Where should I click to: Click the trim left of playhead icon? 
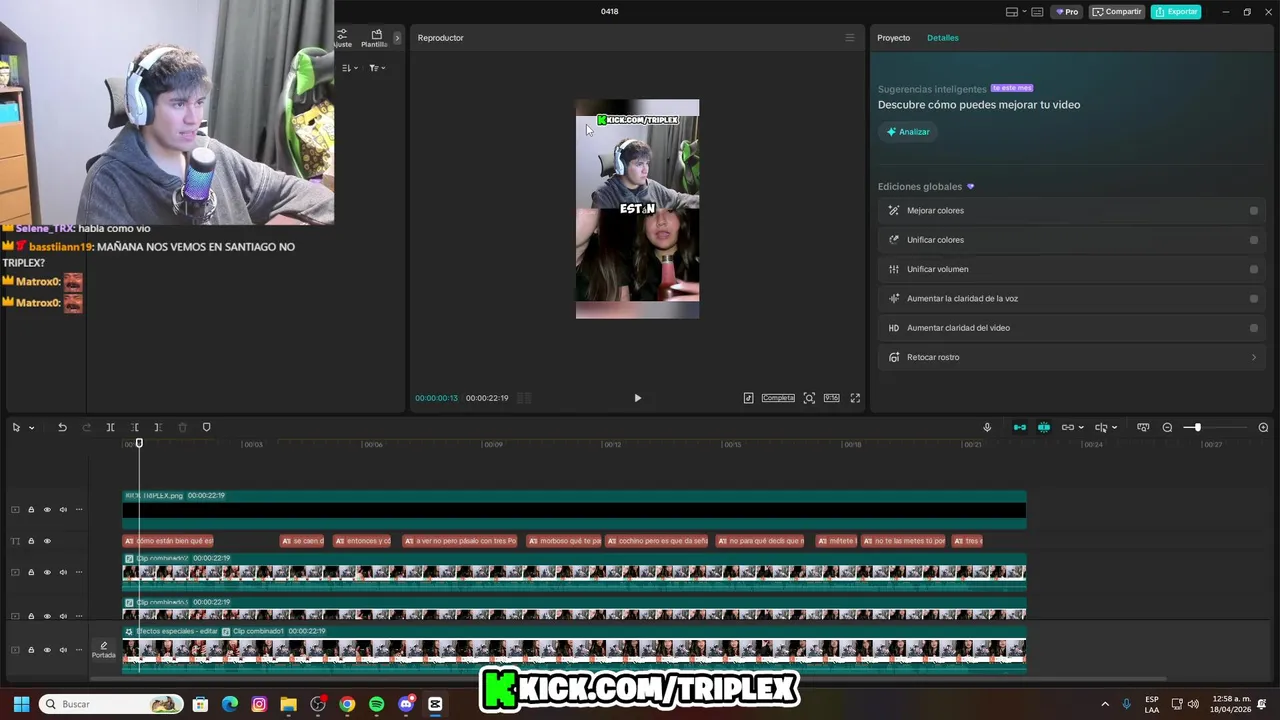[x=134, y=427]
